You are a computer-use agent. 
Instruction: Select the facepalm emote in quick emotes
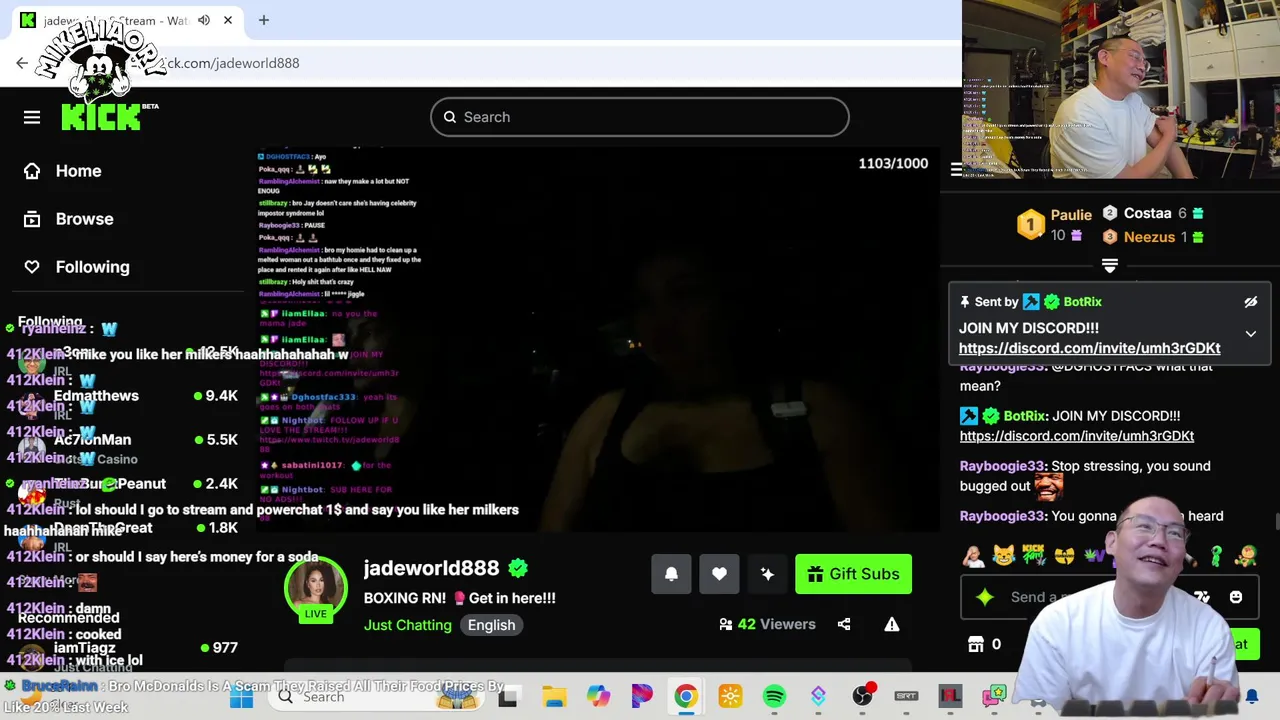point(973,556)
